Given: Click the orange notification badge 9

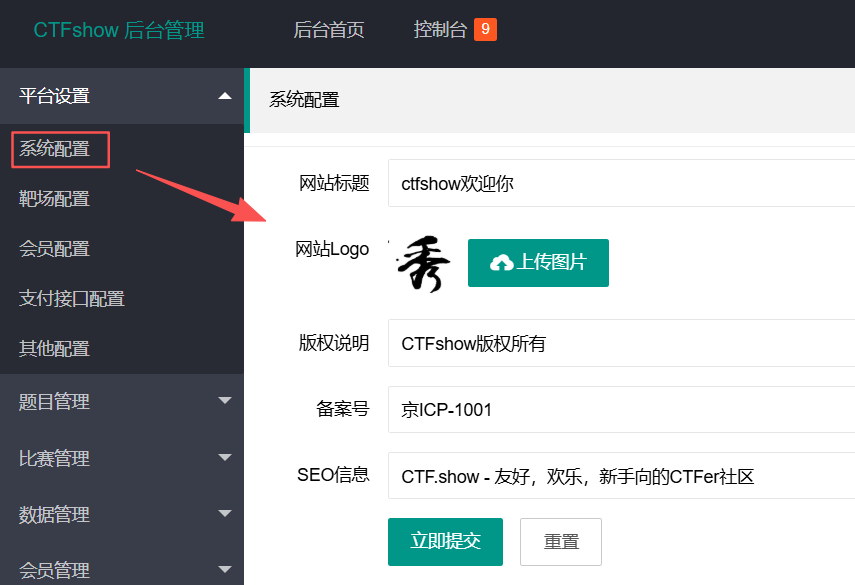Looking at the screenshot, I should pos(485,30).
